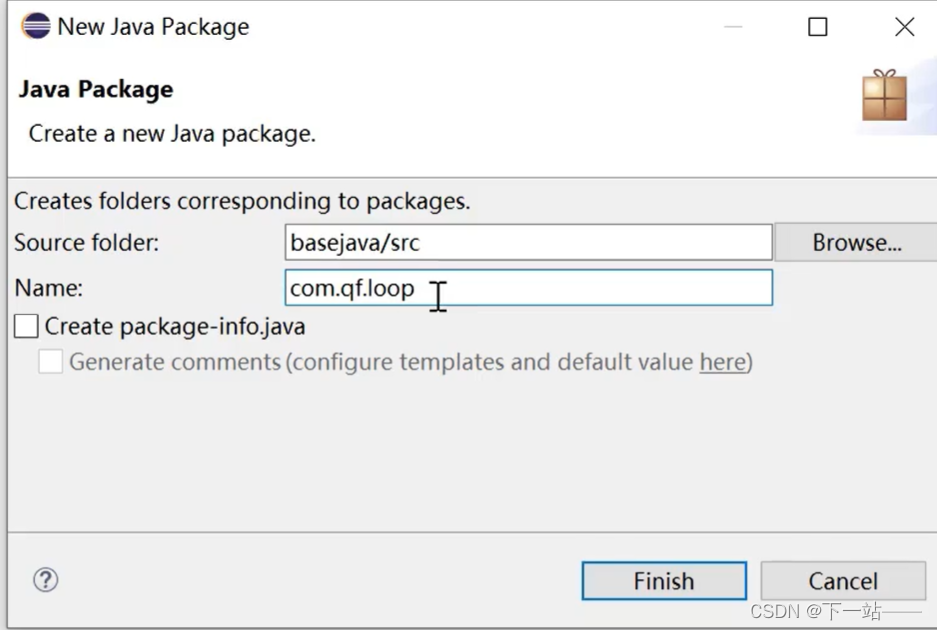Click the 'Creates folders corresponding to packages' message
Image resolution: width=937 pixels, height=630 pixels.
point(242,201)
